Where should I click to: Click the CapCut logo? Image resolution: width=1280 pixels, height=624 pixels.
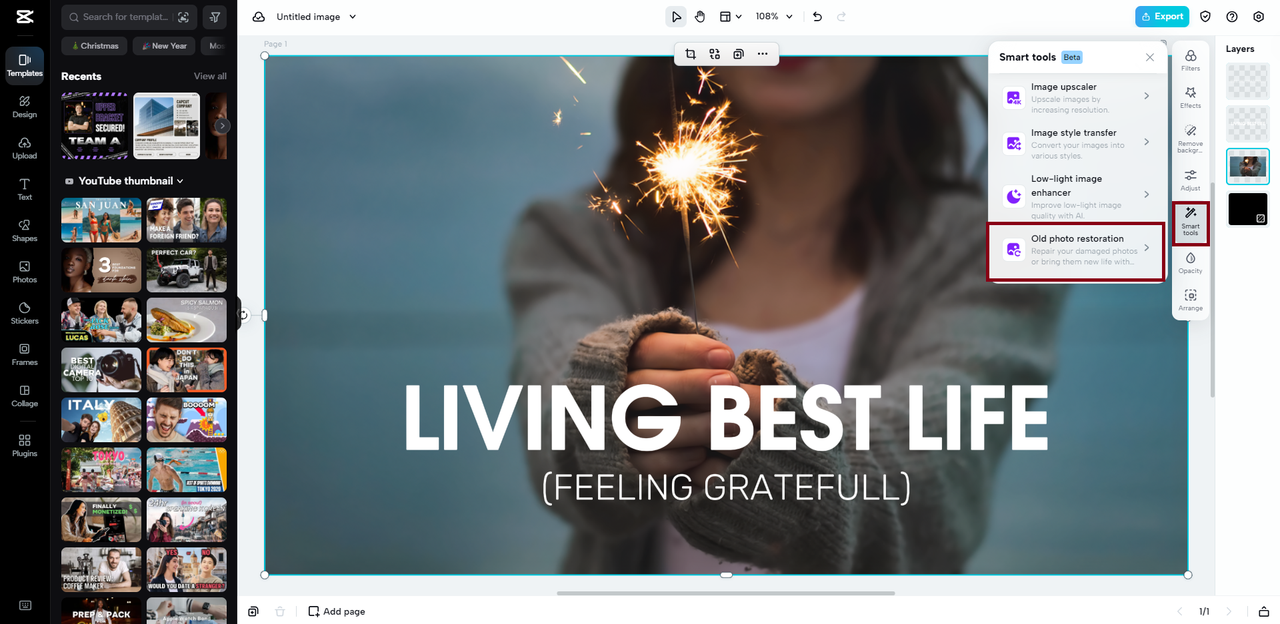click(24, 17)
